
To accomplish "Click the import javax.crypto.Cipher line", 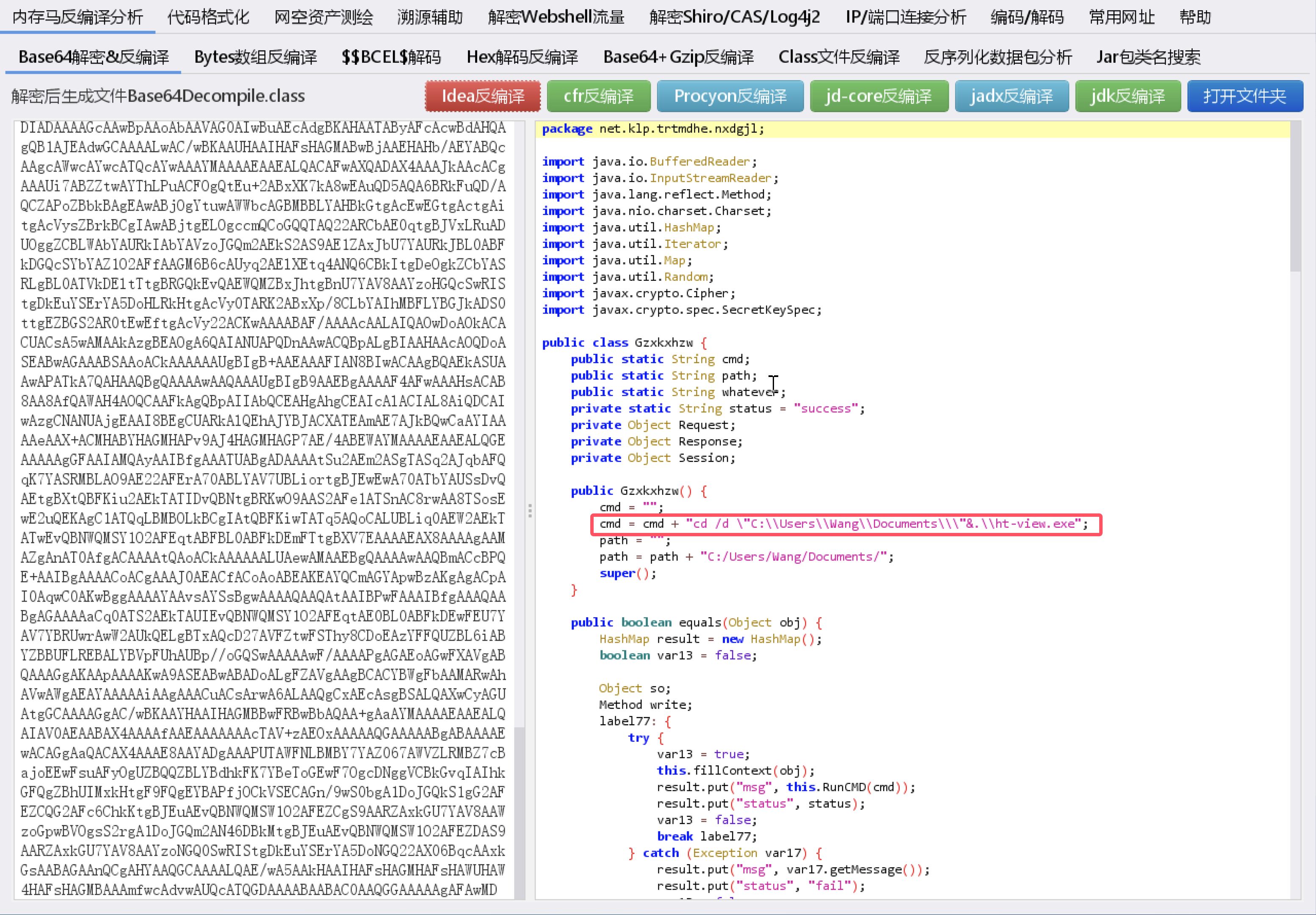I will click(638, 294).
